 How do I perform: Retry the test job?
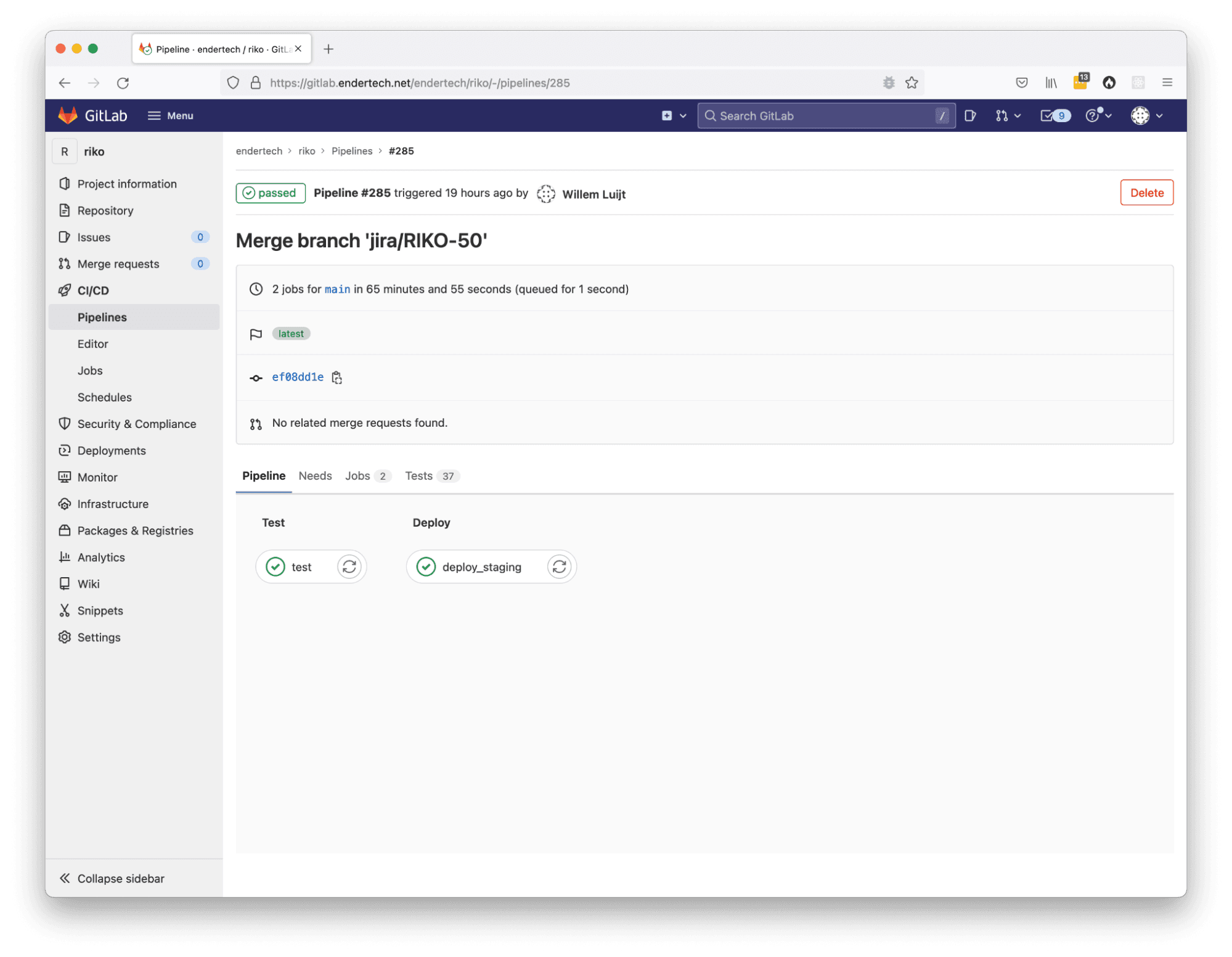click(349, 567)
